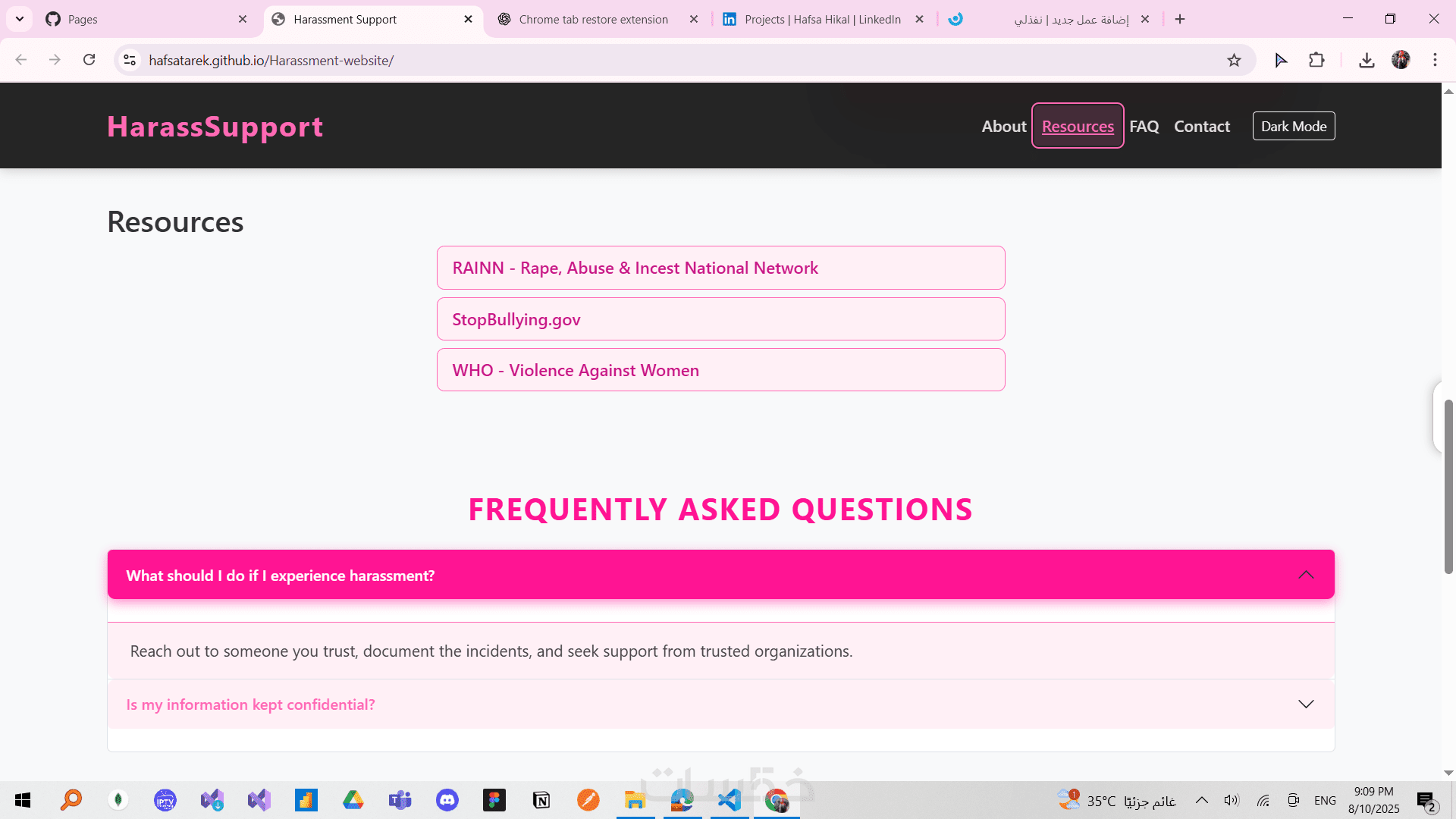This screenshot has height=819, width=1456.
Task: Toggle Dark Mode on the website
Action: pos(1293,126)
